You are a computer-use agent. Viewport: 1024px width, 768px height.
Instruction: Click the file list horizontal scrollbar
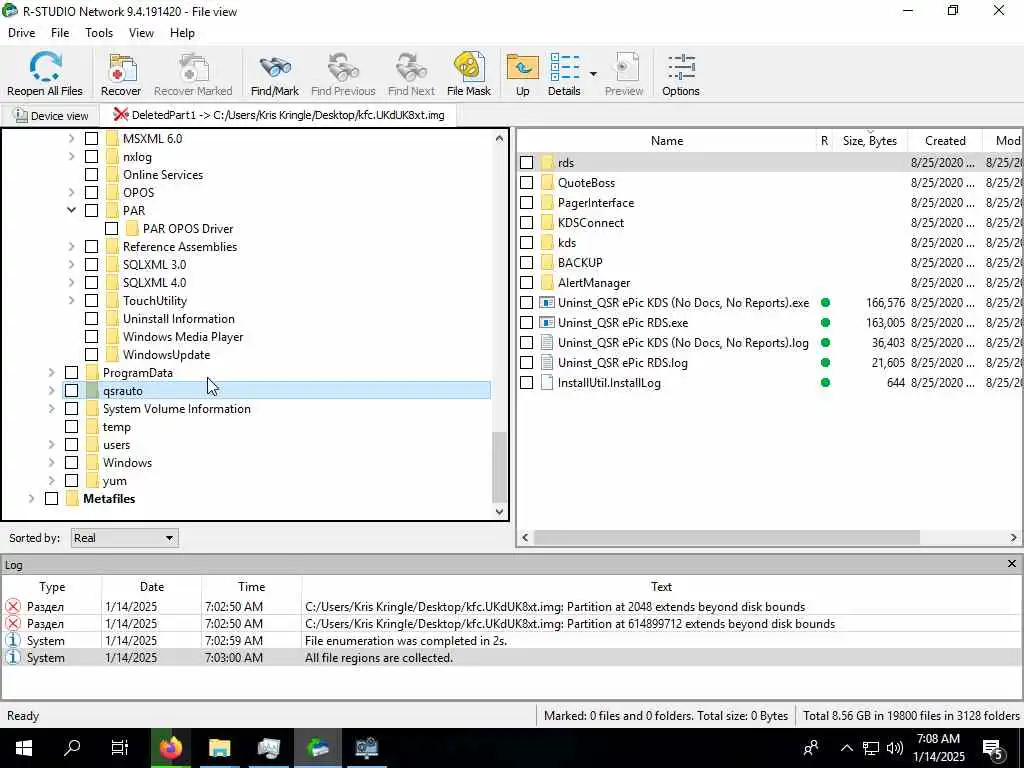tap(726, 537)
